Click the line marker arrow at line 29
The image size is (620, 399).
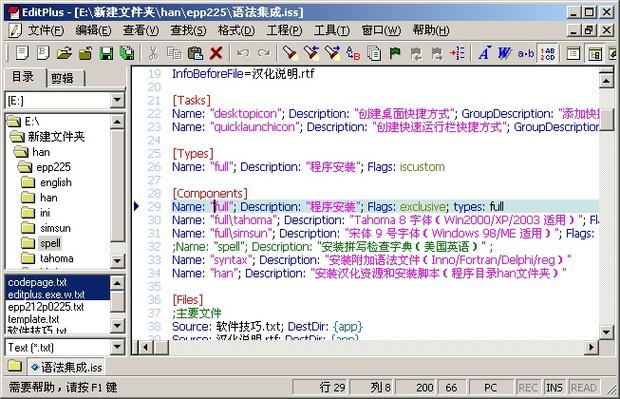tap(136, 206)
